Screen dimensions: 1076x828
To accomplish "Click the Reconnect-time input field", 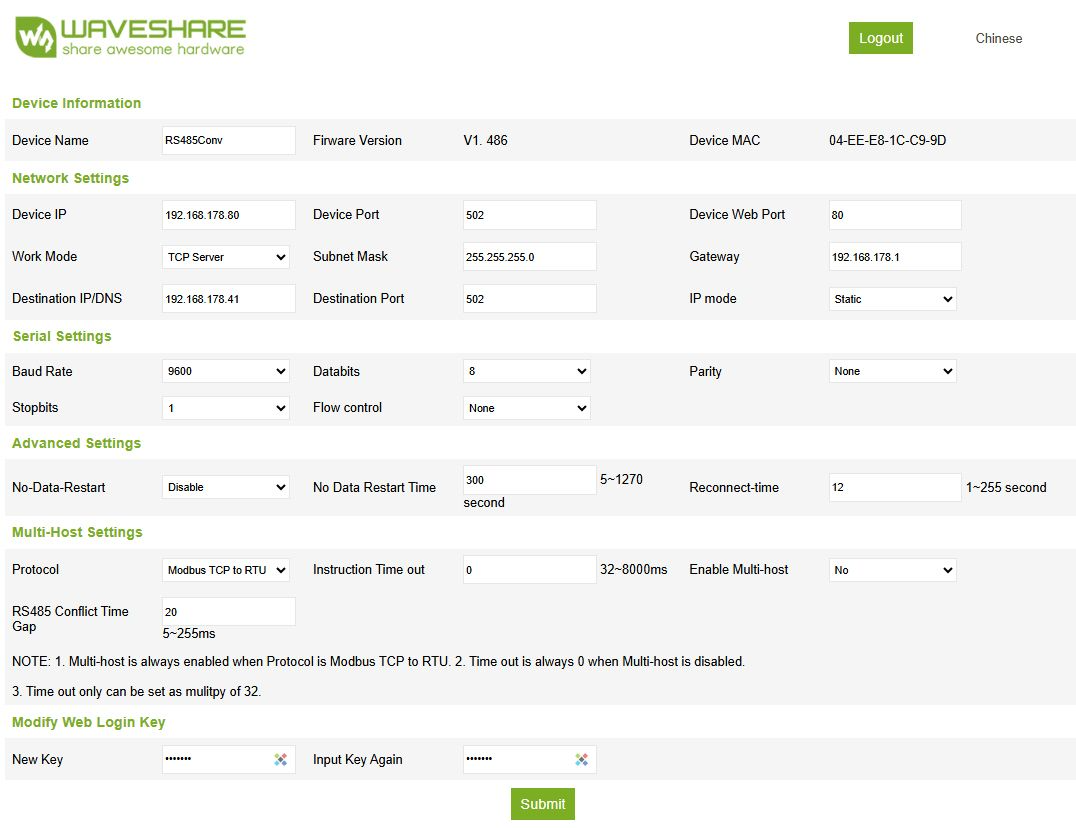I will 894,487.
